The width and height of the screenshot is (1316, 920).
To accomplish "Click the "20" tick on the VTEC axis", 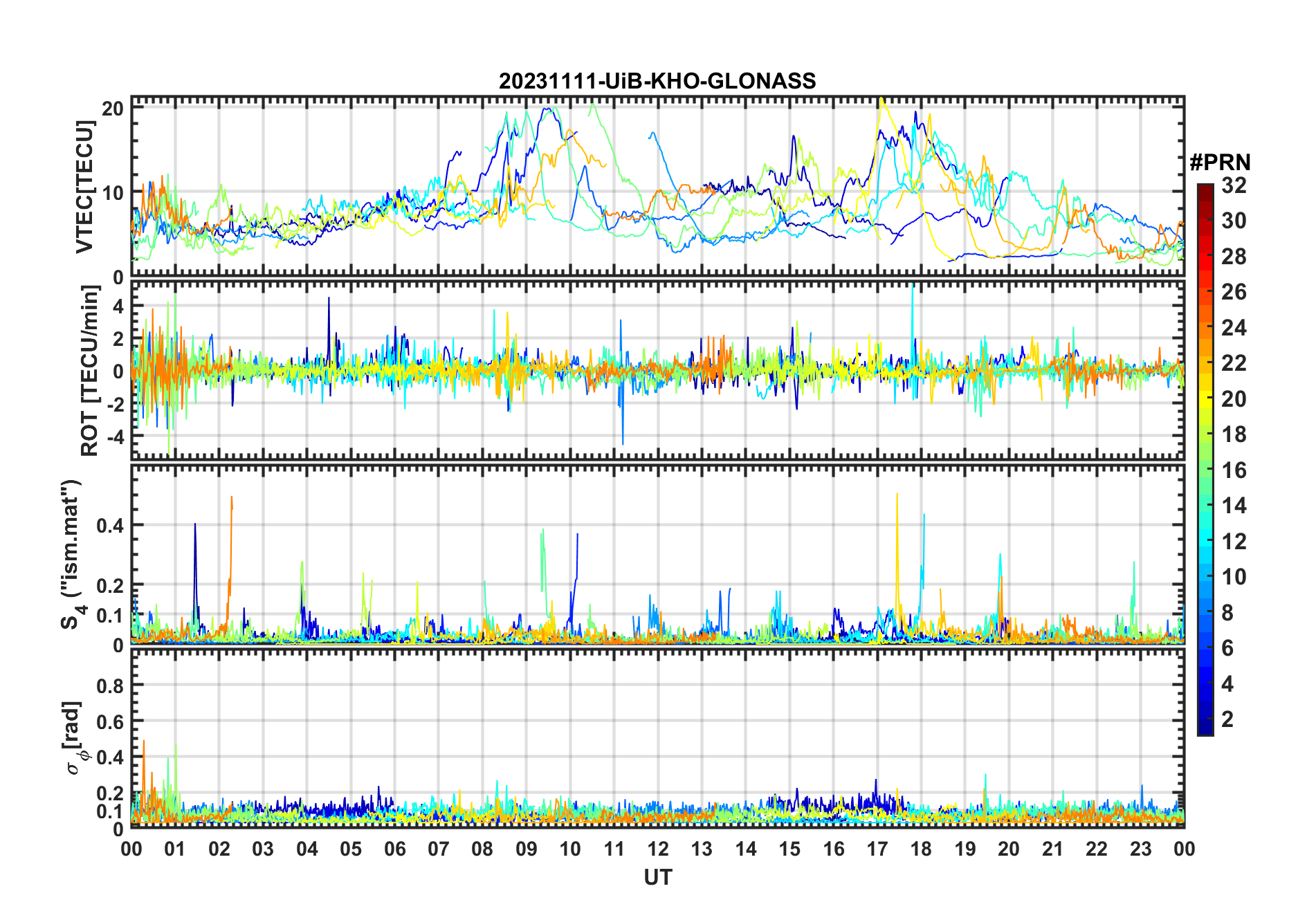I will (x=113, y=109).
